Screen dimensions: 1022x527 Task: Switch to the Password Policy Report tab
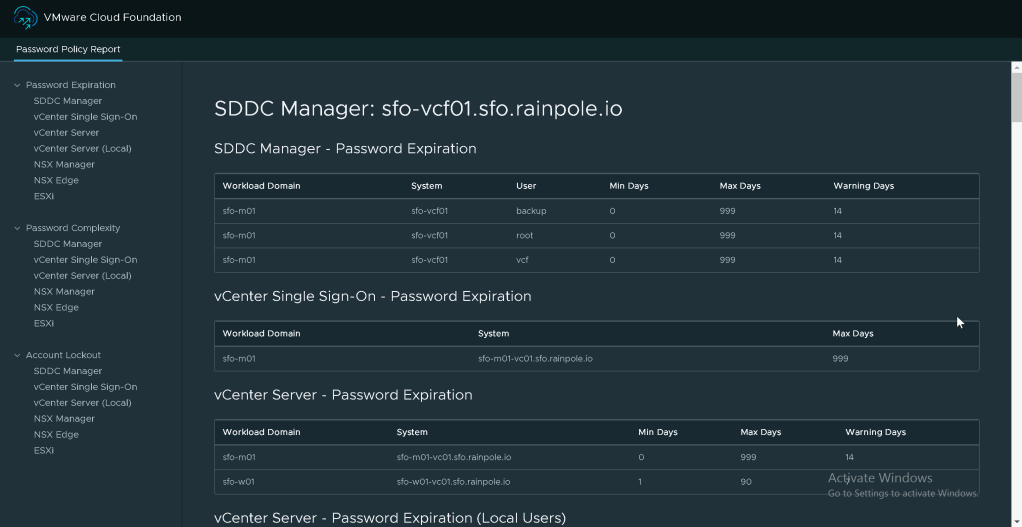point(68,49)
